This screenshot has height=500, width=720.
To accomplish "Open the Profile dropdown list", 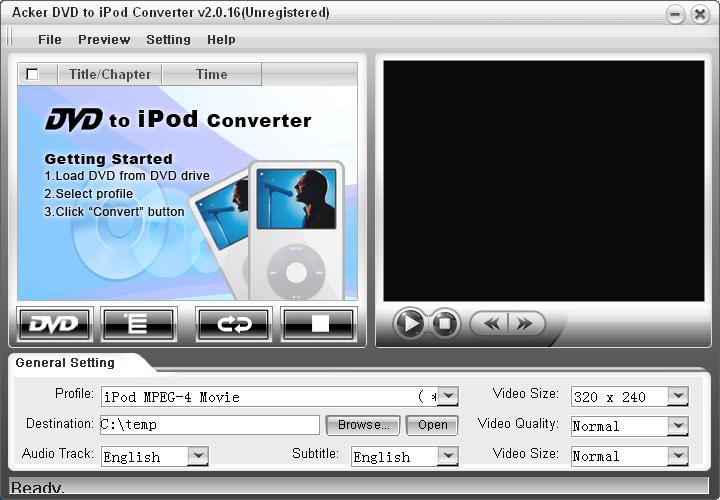I will click(448, 396).
